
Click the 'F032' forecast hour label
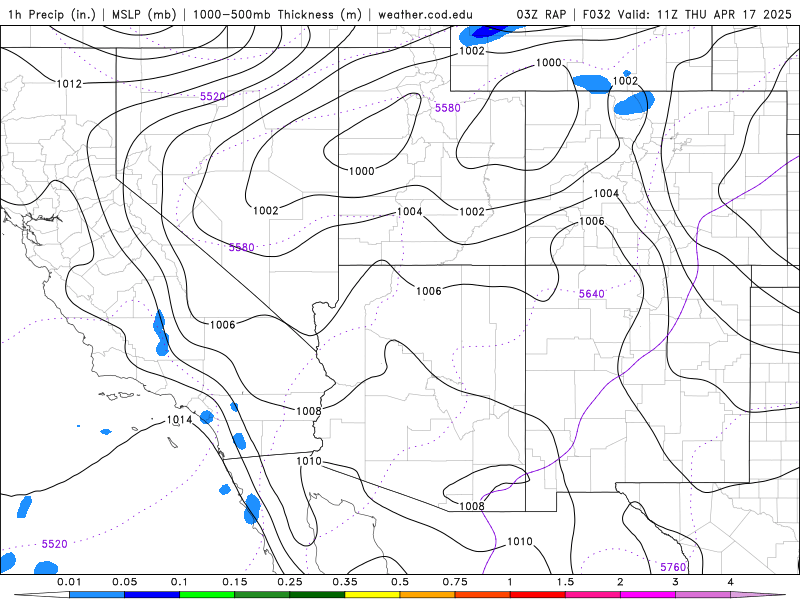click(596, 14)
